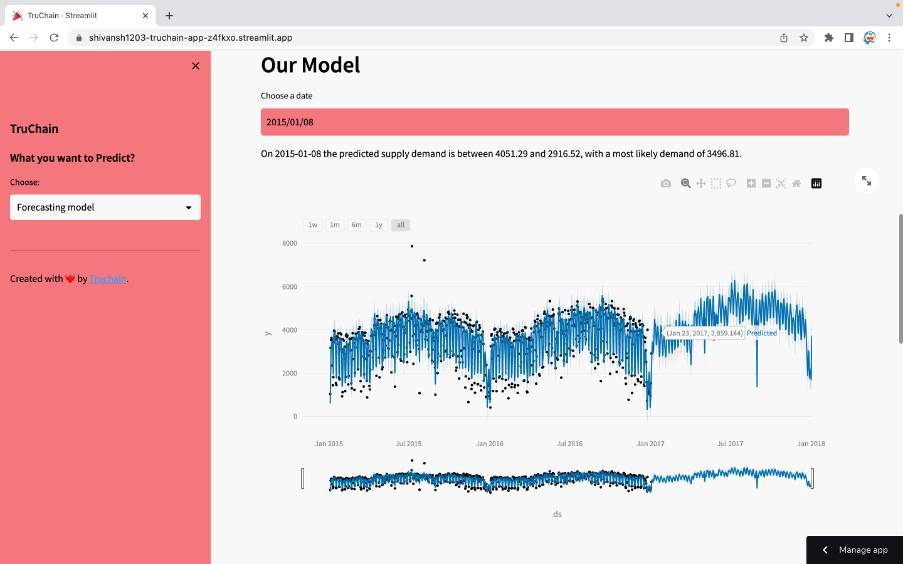
Task: Close the TruChain sidebar
Action: tap(195, 66)
